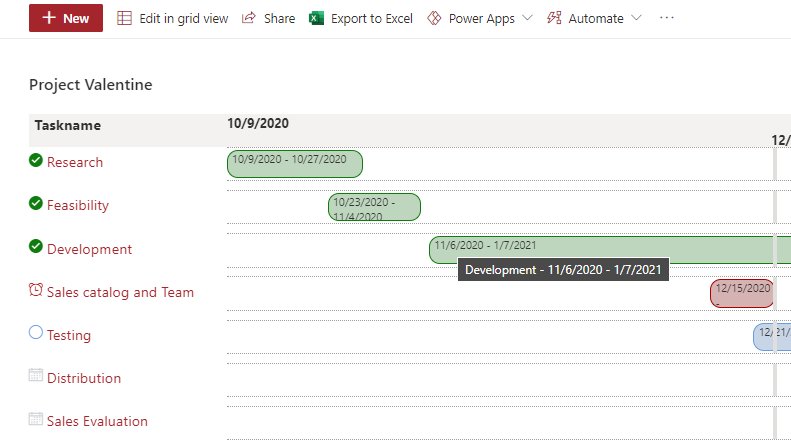This screenshot has height=445, width=791.
Task: Click the plus icon in New button
Action: click(x=48, y=18)
